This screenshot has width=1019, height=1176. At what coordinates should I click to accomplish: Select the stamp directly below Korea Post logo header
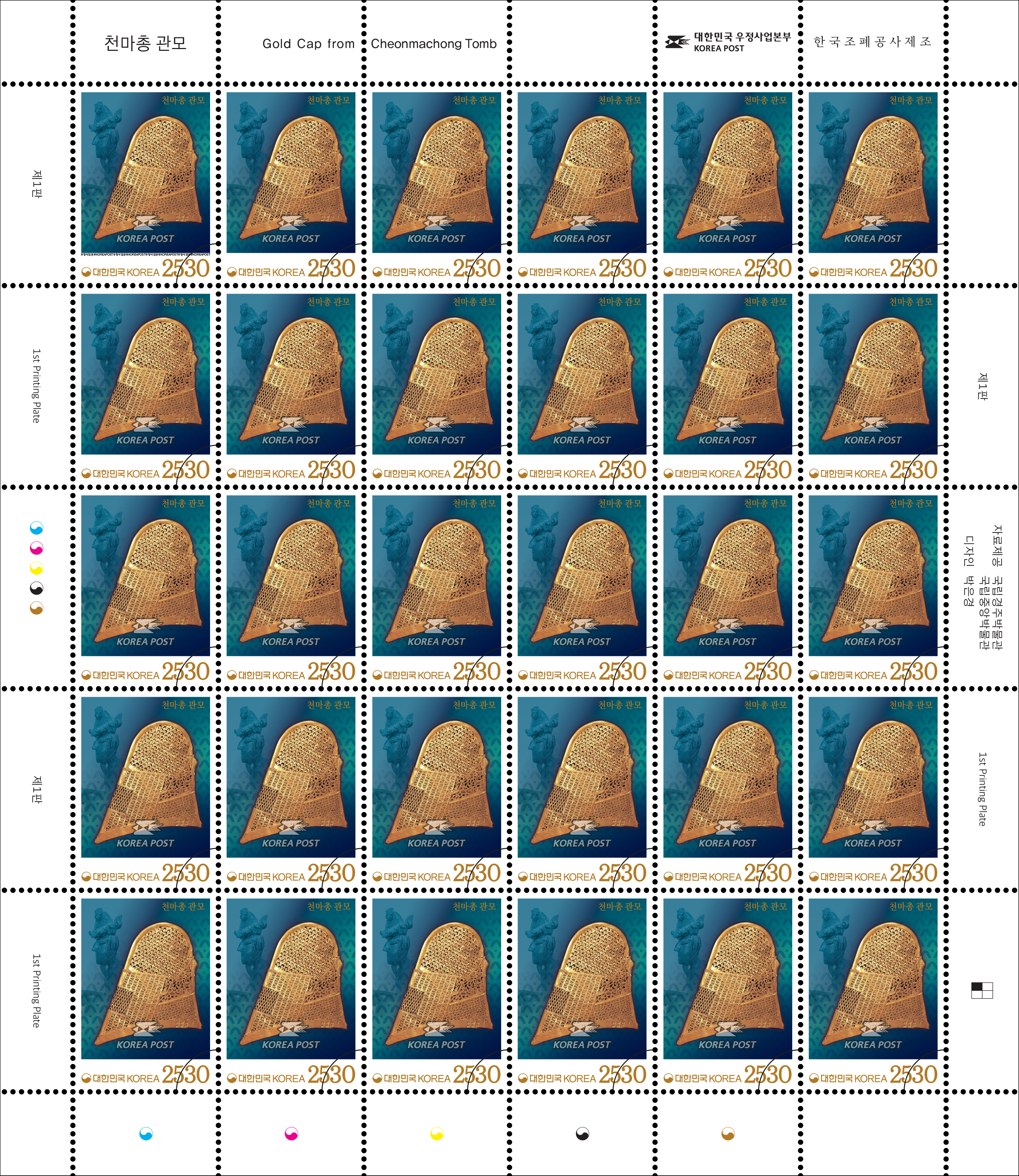(728, 185)
